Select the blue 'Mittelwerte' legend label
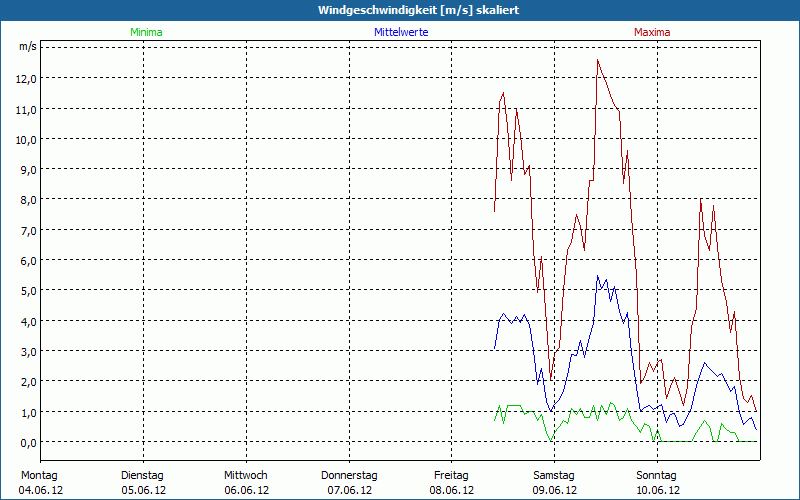The height and width of the screenshot is (500, 800). 401,32
